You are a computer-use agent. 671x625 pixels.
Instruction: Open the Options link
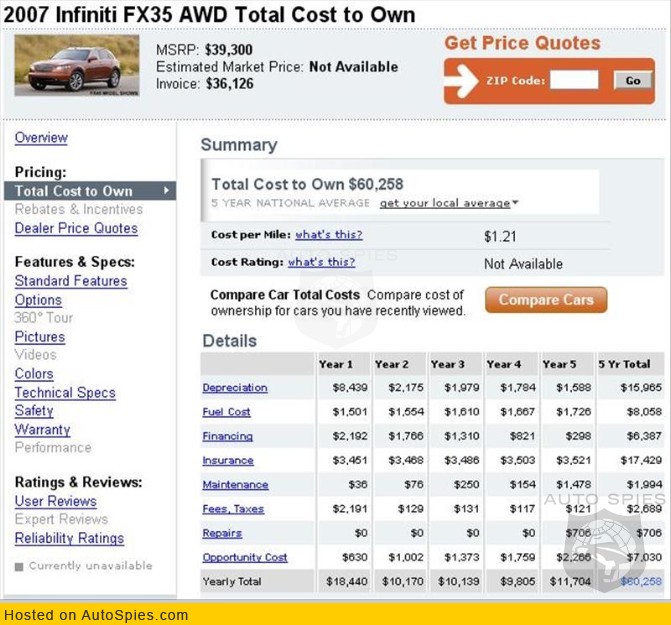click(x=38, y=300)
